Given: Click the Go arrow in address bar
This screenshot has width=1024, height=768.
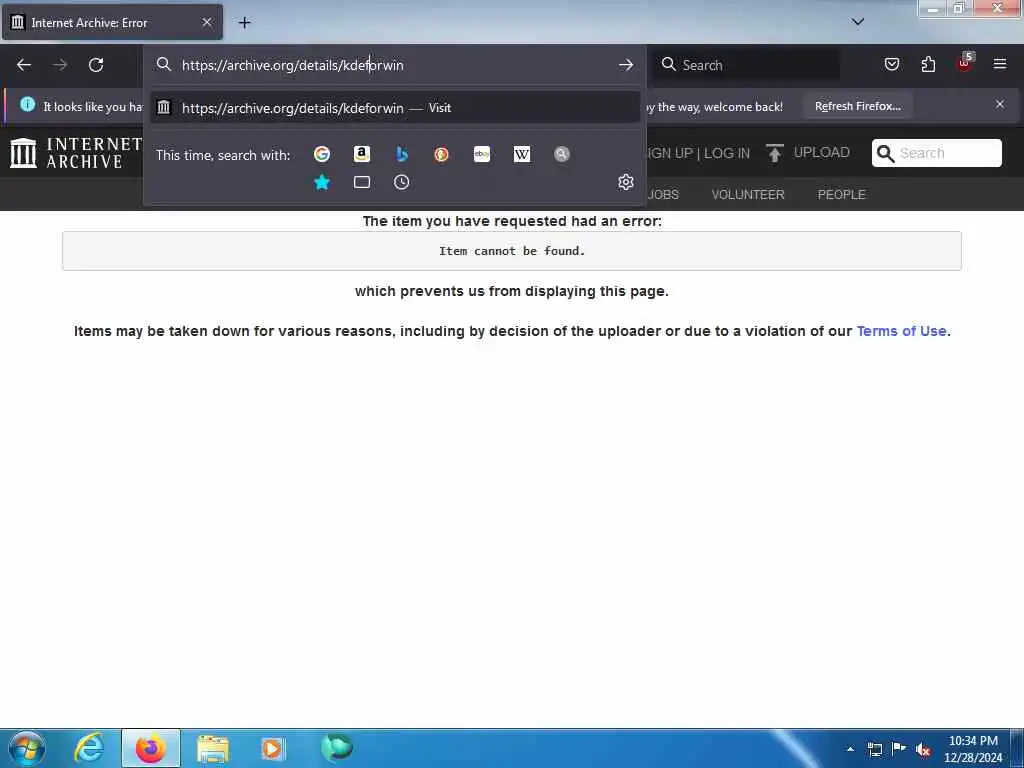Looking at the screenshot, I should coord(626,65).
